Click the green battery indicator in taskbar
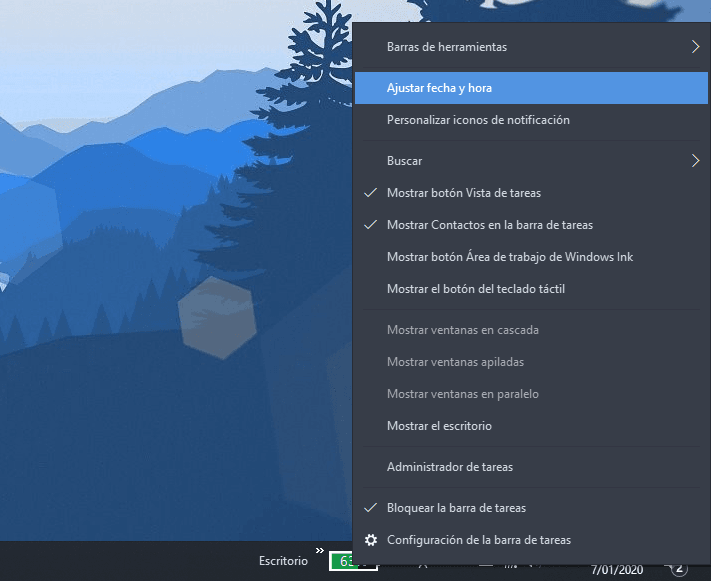The height and width of the screenshot is (581, 711). (341, 561)
